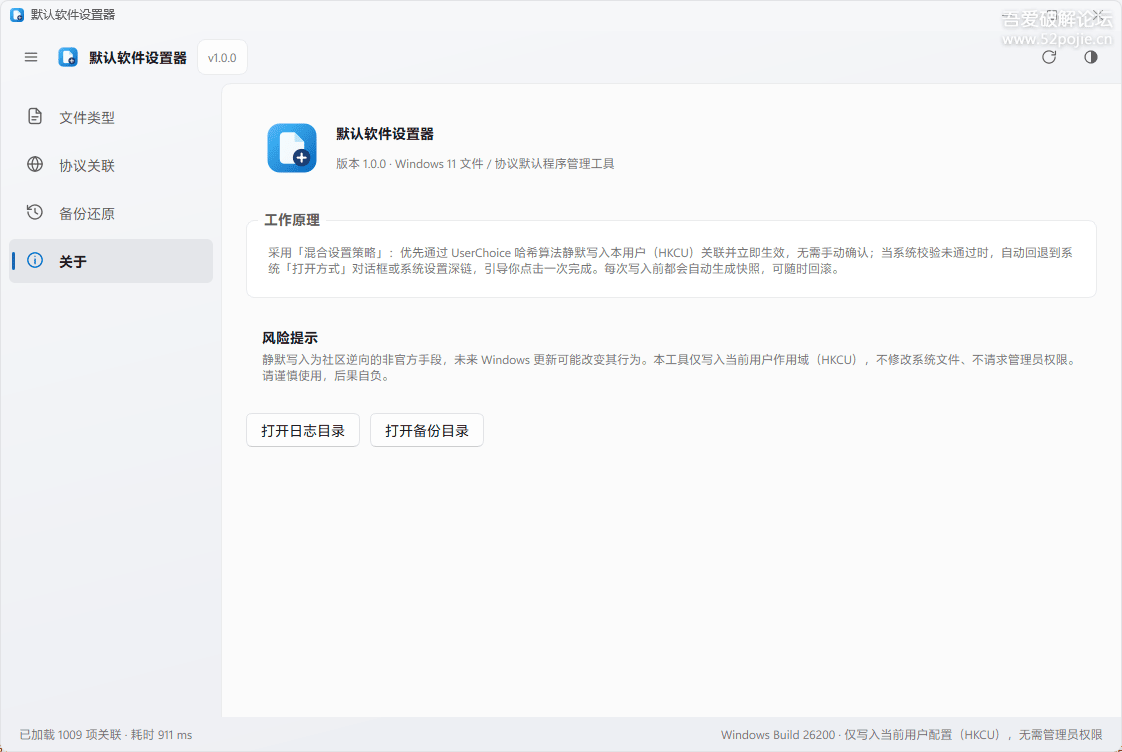
Task: Click the version line '版本 1.0.0 · Windows 11'
Action: [397, 164]
